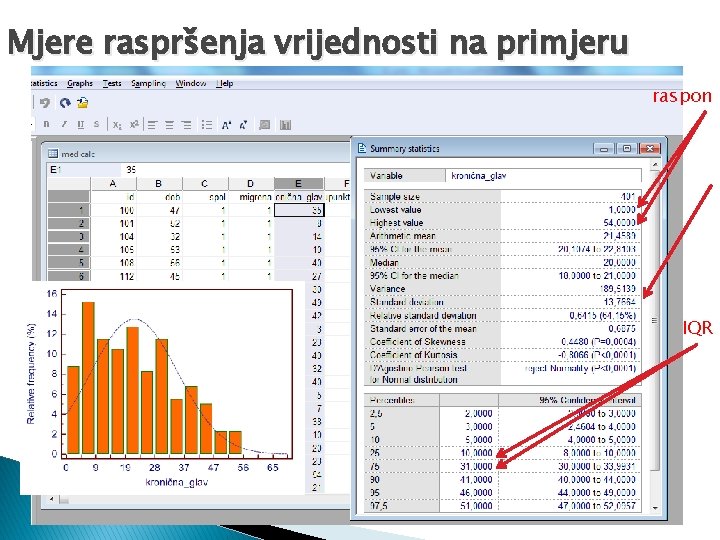Select row 3 header
Screen dimensions: 720x540
click(69, 236)
